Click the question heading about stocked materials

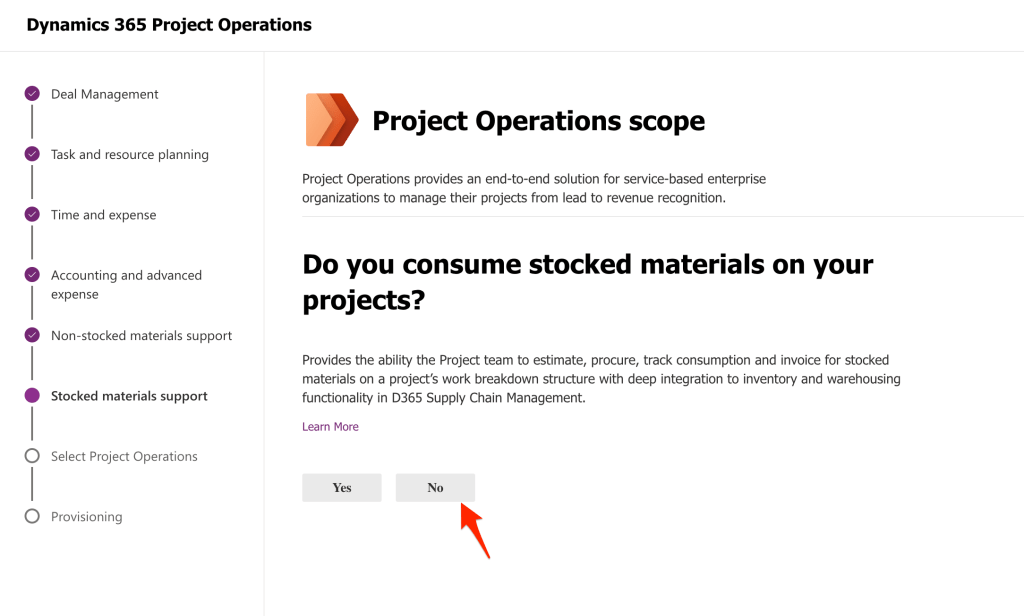tap(588, 283)
